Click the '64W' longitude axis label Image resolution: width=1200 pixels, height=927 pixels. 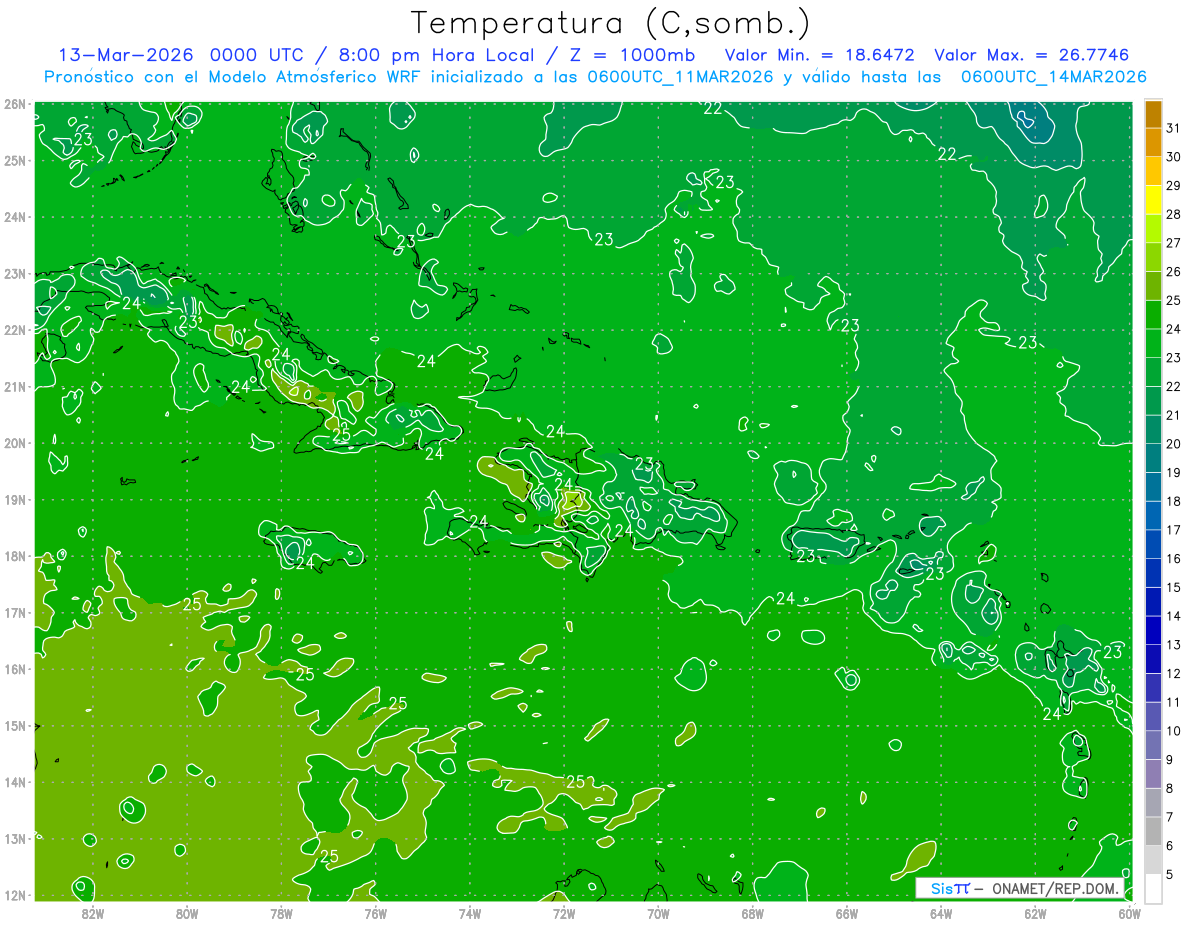941,913
